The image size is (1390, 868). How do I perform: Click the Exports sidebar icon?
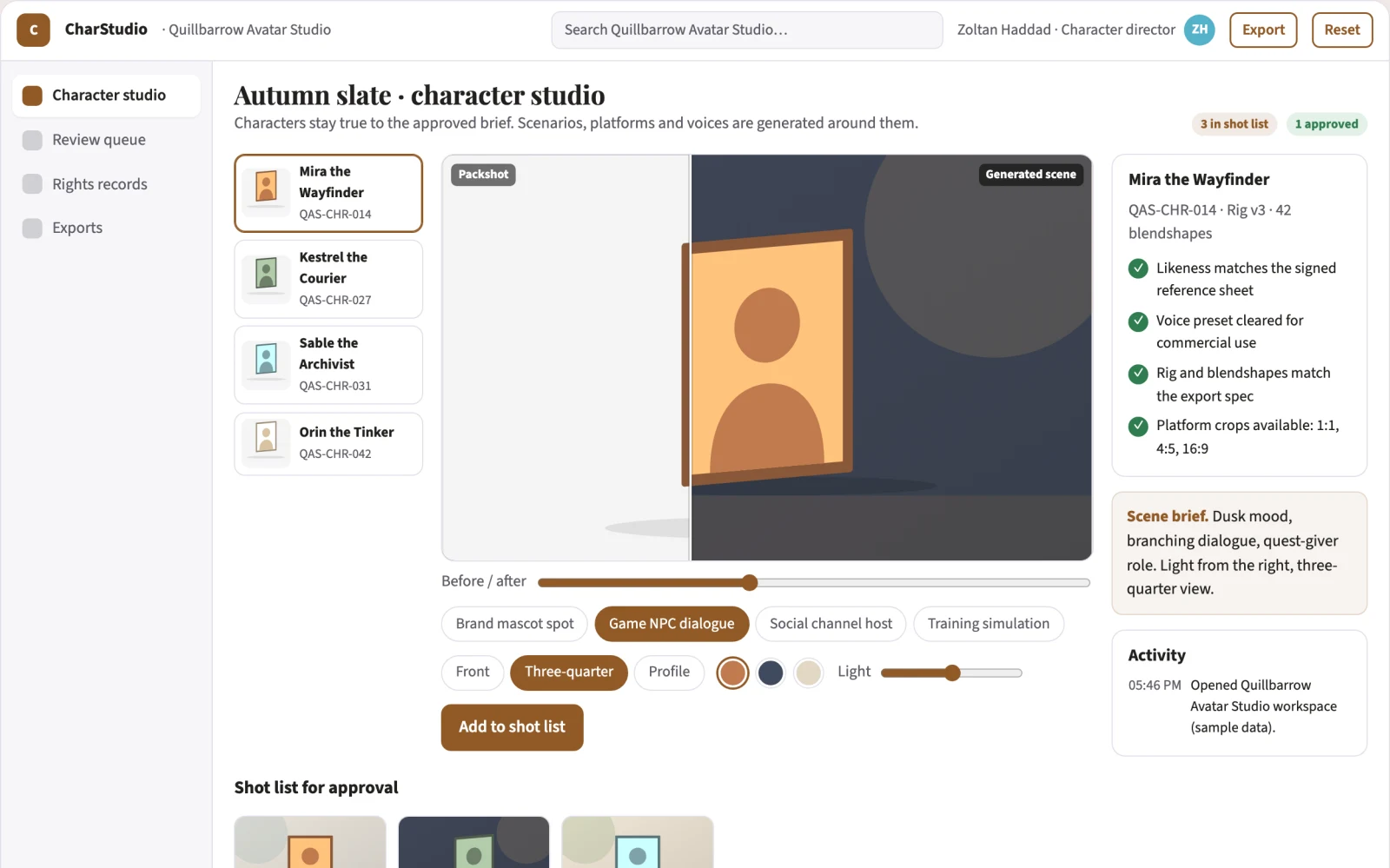click(x=32, y=228)
